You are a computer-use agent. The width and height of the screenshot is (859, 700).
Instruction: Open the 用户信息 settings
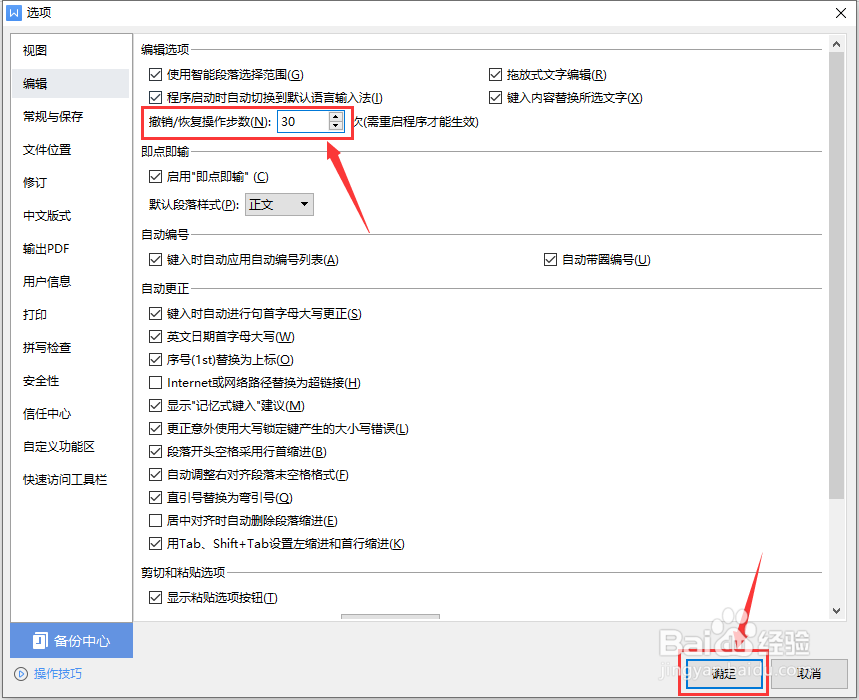point(70,282)
